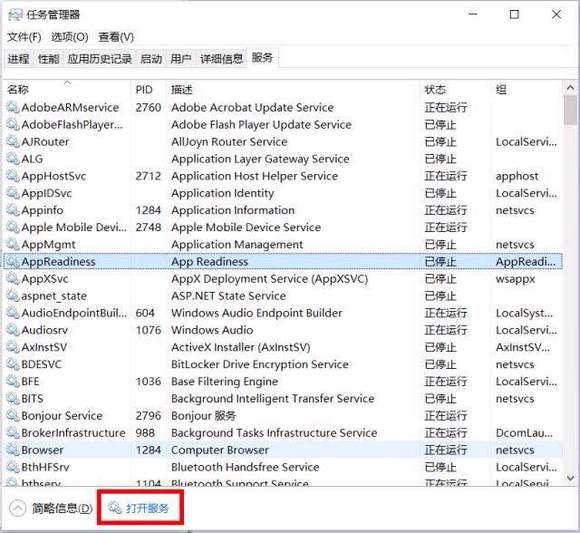
Task: Open the 选项(O) menu
Action: pos(70,37)
